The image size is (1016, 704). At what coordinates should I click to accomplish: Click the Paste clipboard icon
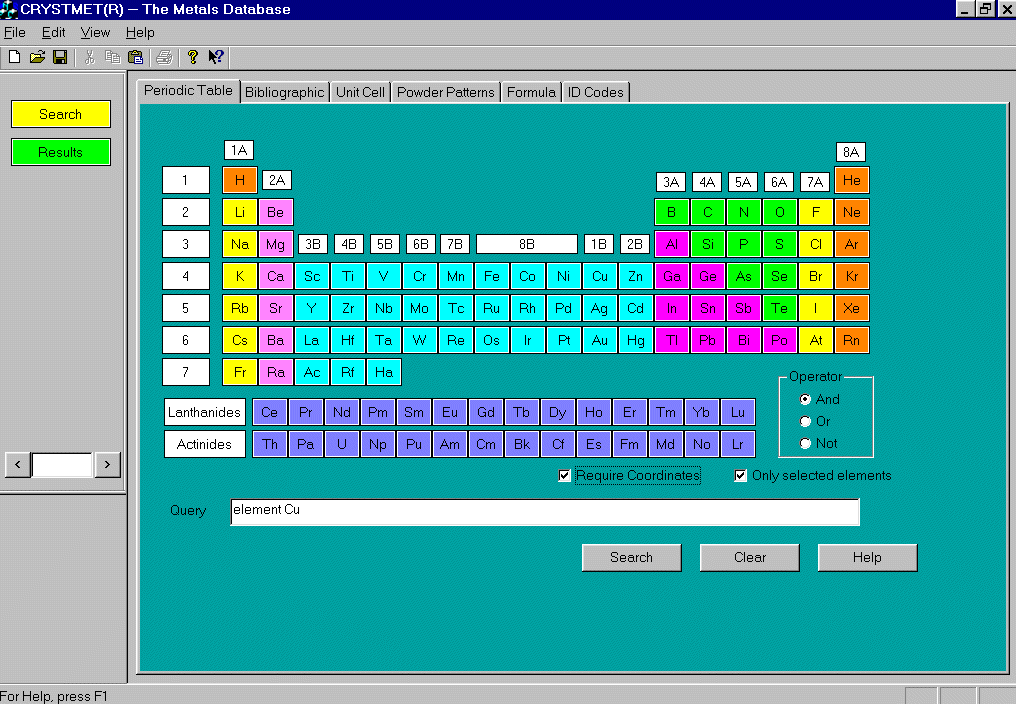[x=135, y=57]
